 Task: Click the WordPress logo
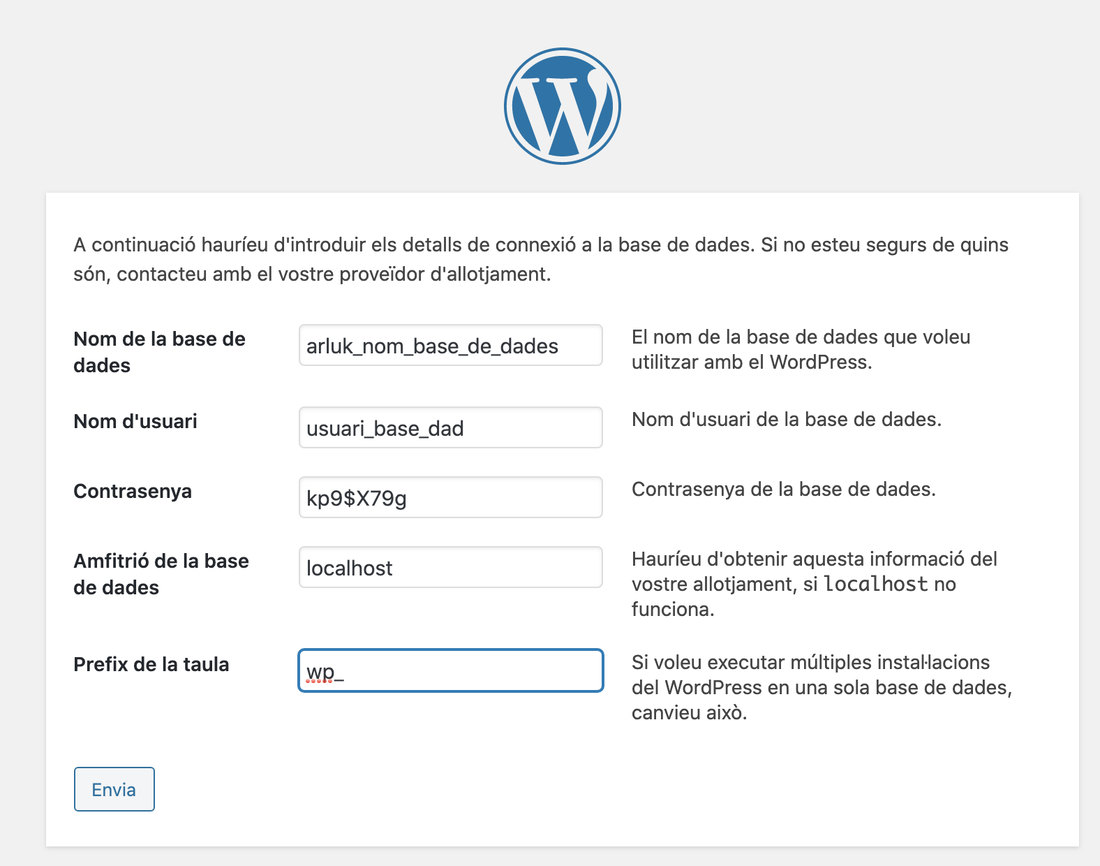[562, 106]
